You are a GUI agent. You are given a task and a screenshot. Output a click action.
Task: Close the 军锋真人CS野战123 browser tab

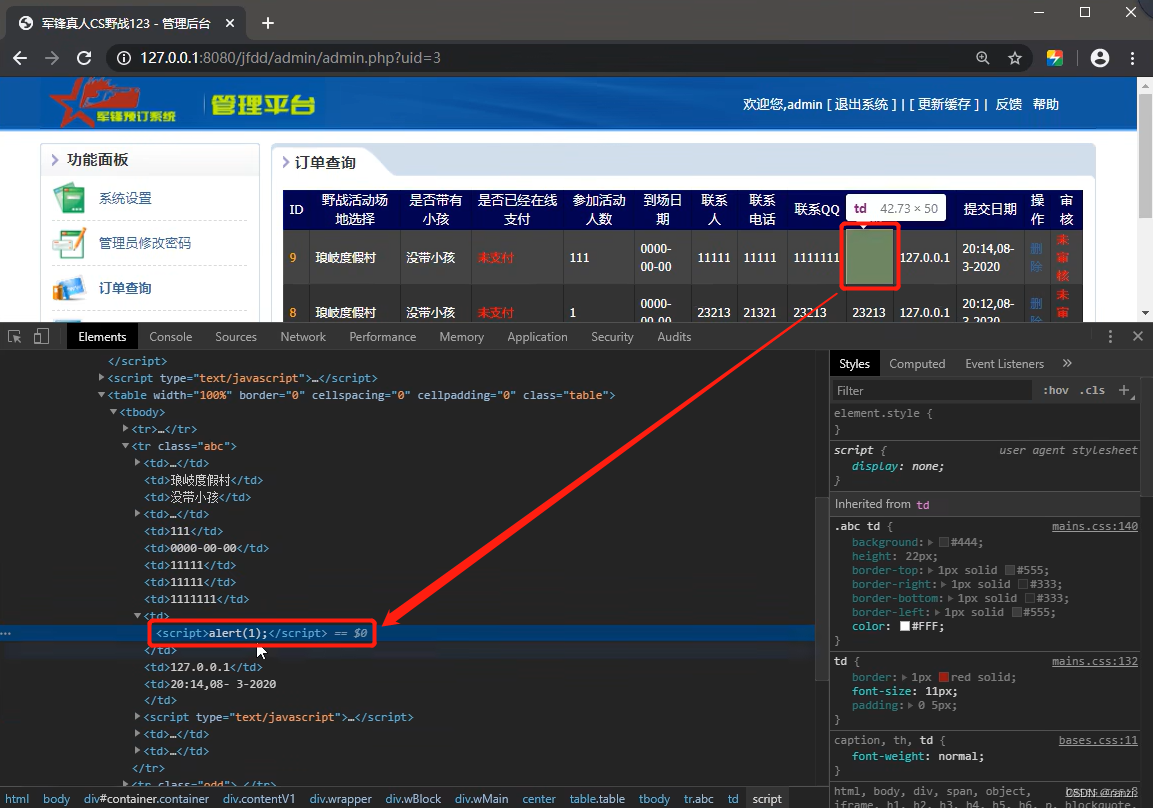pyautogui.click(x=230, y=24)
